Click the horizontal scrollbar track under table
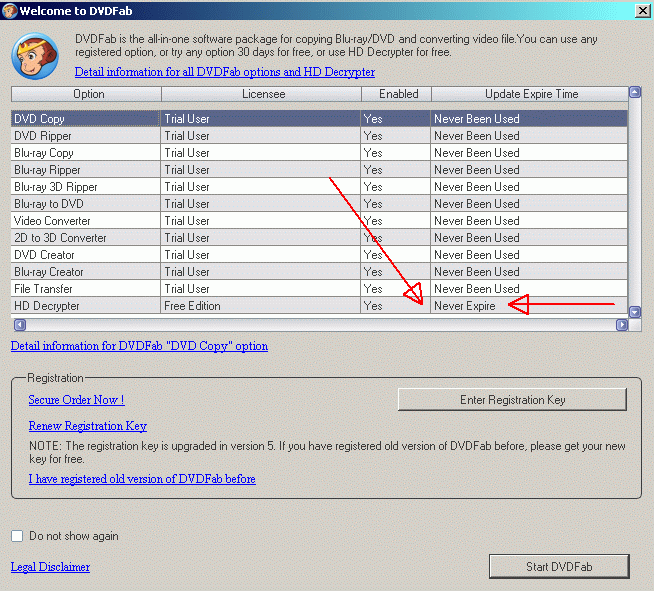 [321, 324]
